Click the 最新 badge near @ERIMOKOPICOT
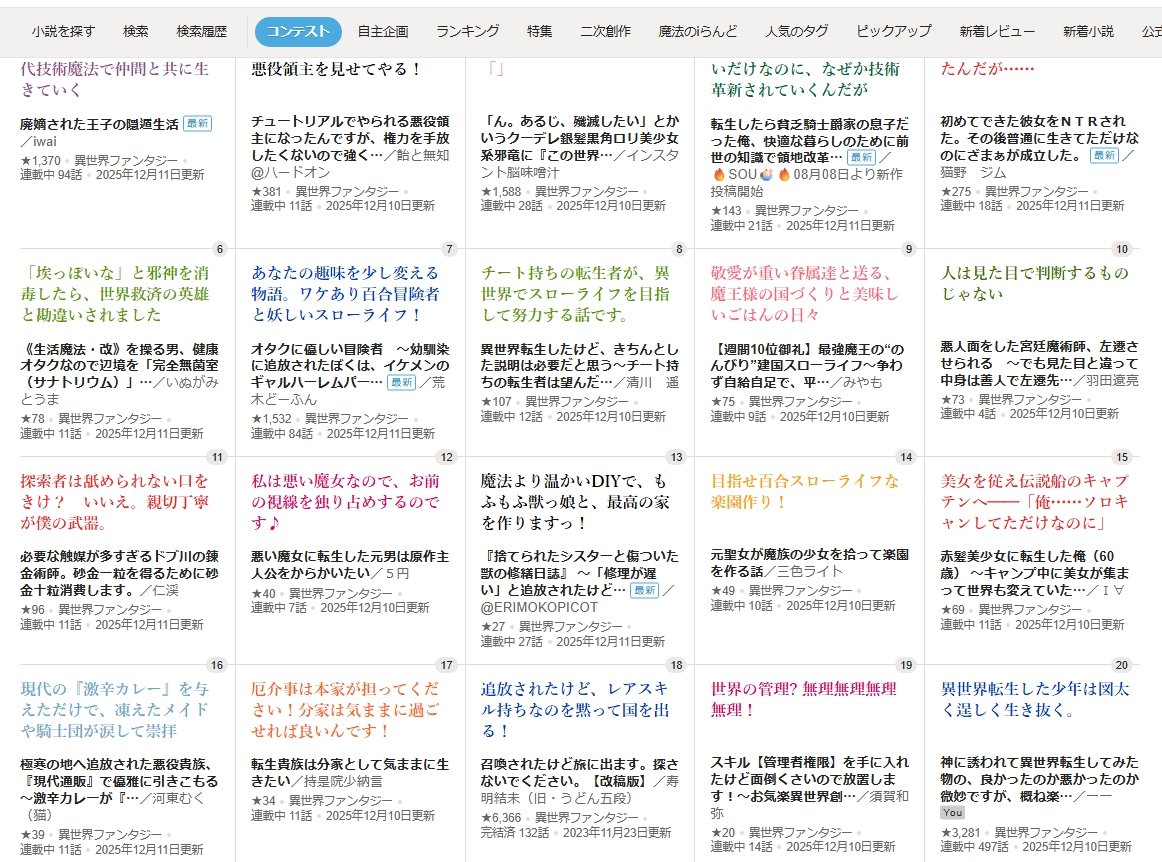 644,591
